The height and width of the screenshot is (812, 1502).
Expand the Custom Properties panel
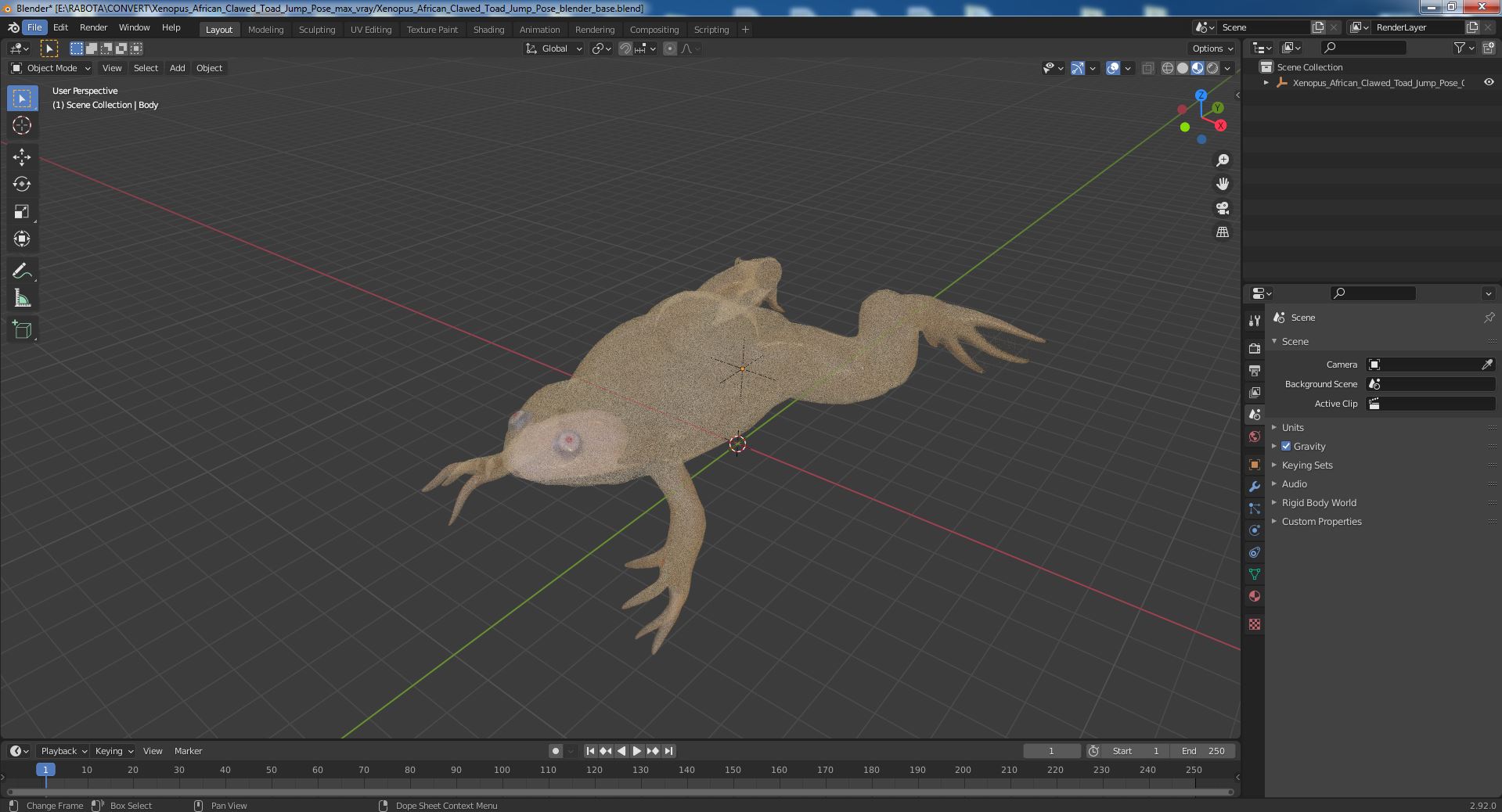[1321, 521]
